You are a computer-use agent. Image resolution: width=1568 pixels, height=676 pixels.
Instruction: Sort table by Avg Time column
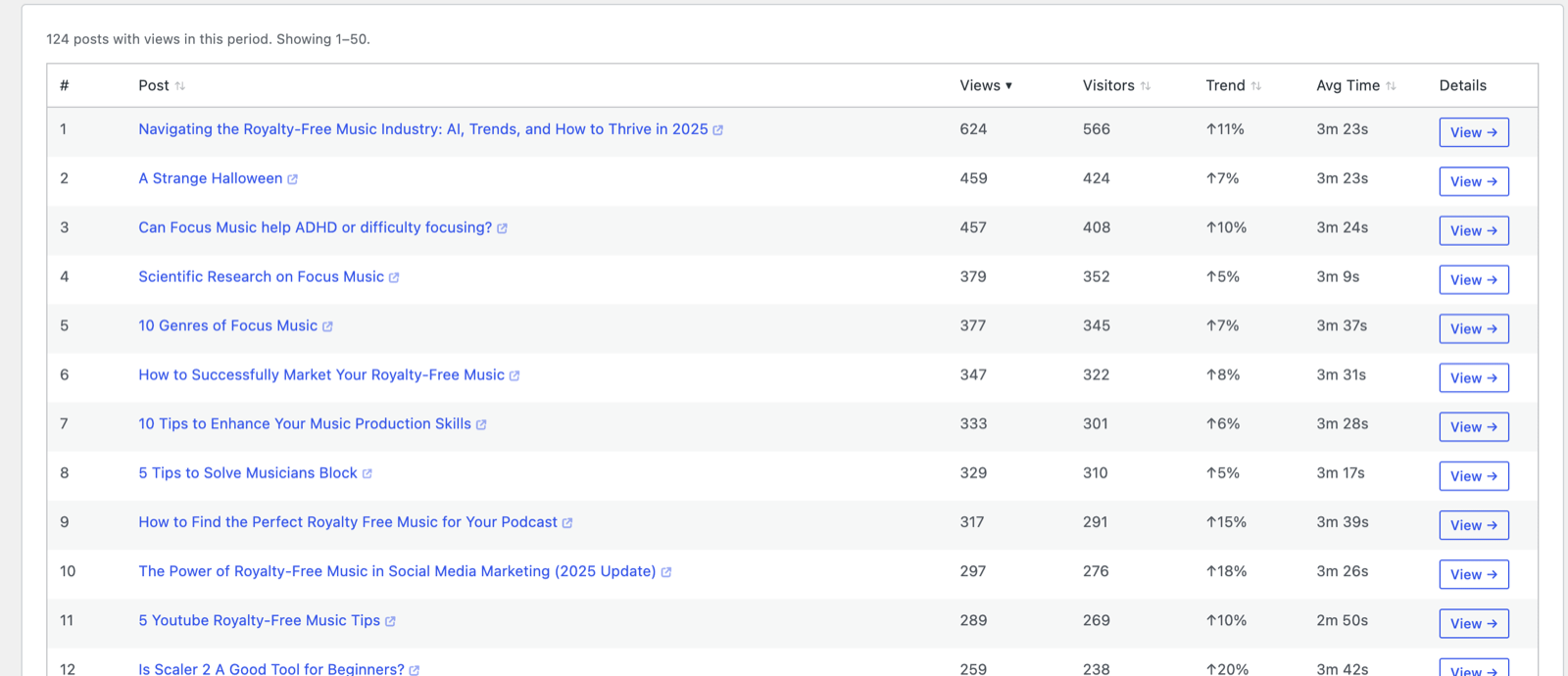tap(1356, 85)
